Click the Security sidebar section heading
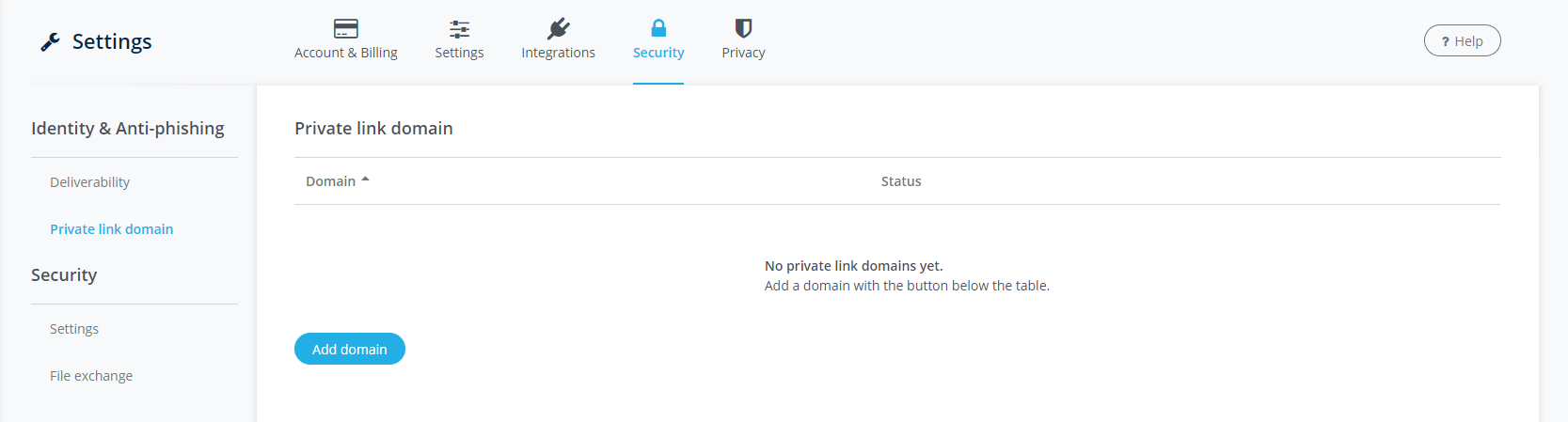Image resolution: width=1568 pixels, height=422 pixels. [x=64, y=274]
